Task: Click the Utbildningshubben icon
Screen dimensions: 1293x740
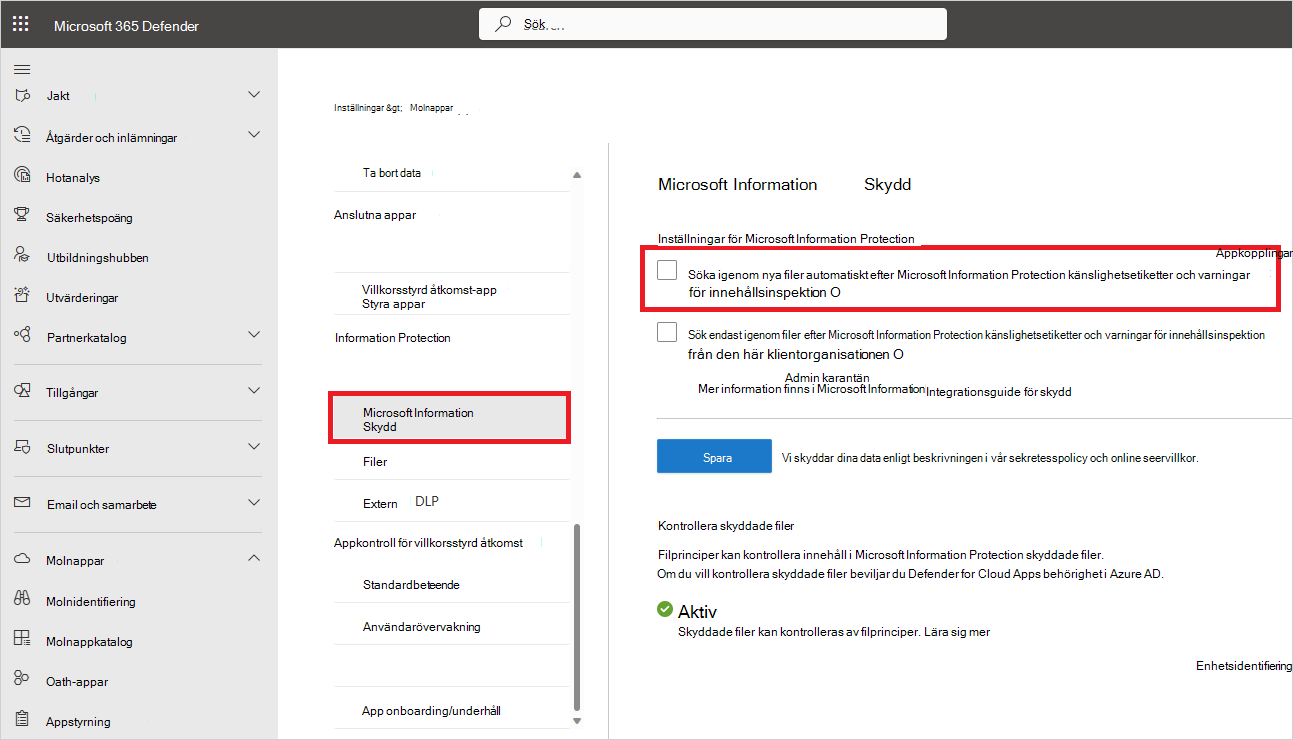Action: (22, 256)
